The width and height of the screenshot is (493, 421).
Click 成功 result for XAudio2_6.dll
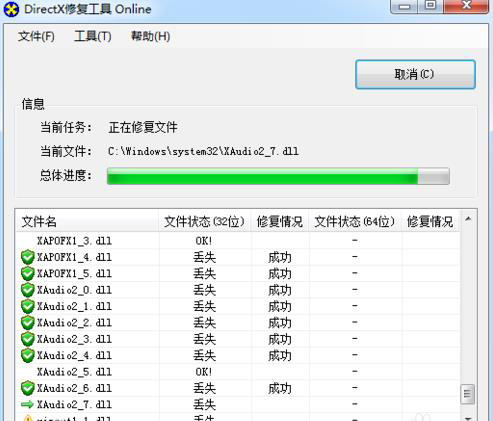pos(280,388)
